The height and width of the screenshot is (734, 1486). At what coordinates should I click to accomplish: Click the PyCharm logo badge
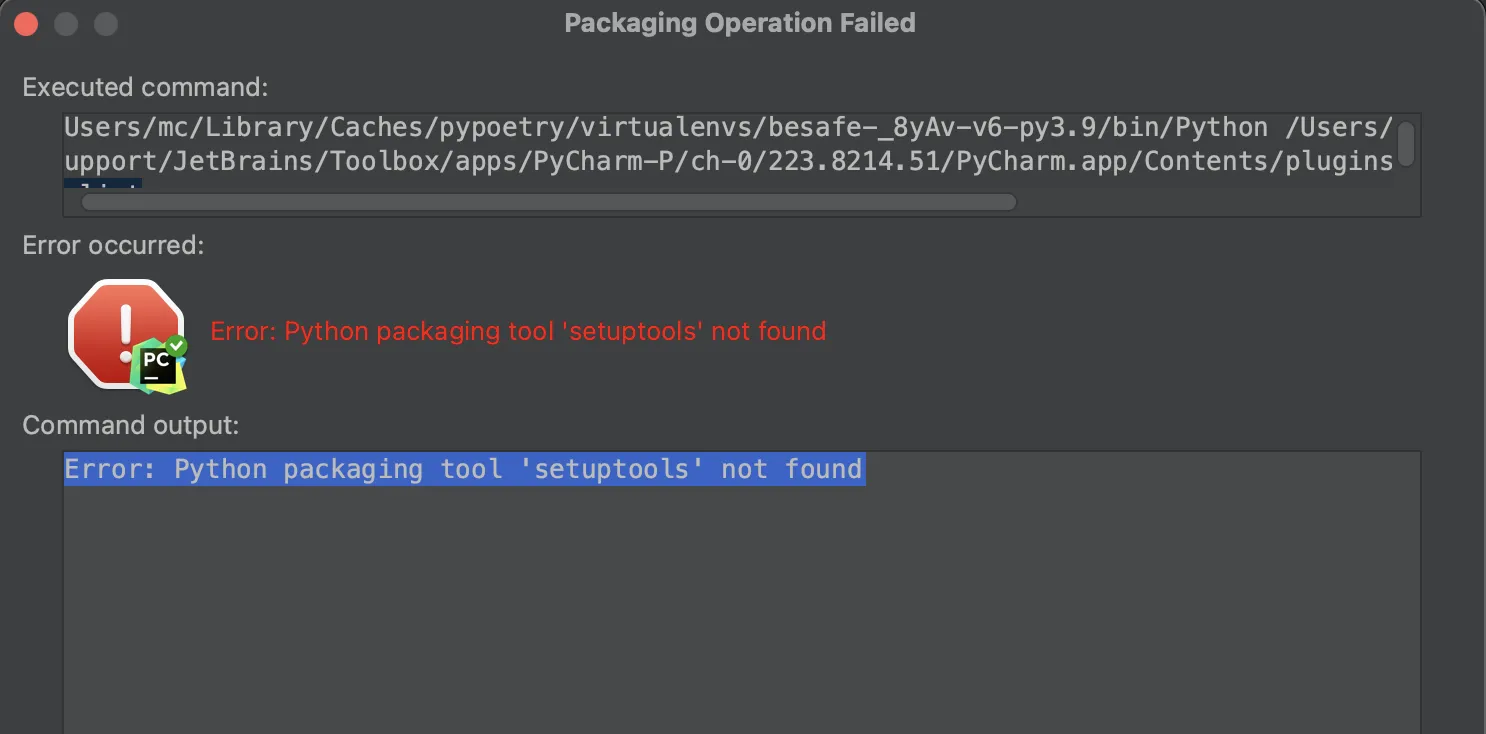point(157,365)
